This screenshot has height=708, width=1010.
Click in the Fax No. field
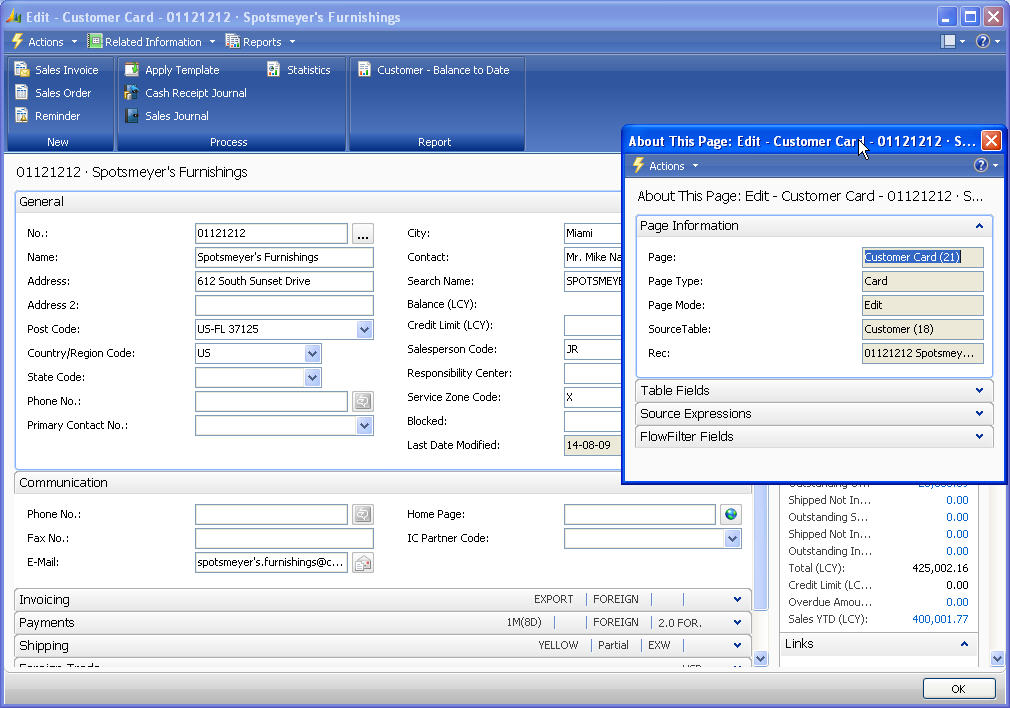[x=284, y=539]
